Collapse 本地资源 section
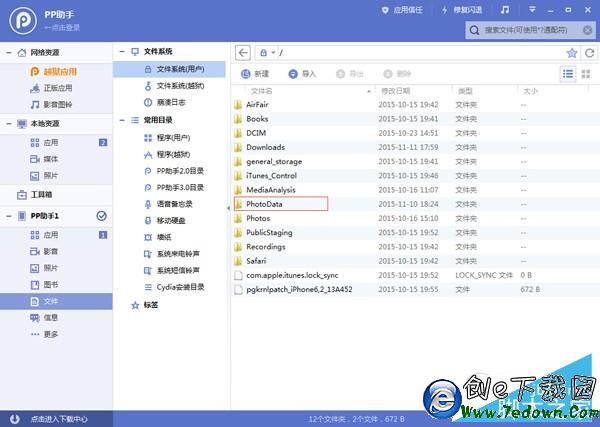Image resolution: width=600 pixels, height=427 pixels. [x=8, y=124]
